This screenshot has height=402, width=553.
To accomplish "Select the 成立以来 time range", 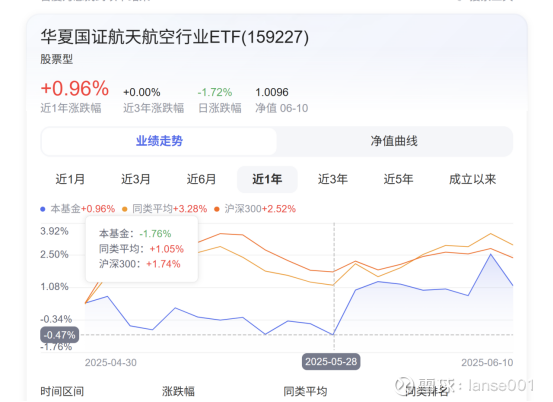I will point(472,179).
